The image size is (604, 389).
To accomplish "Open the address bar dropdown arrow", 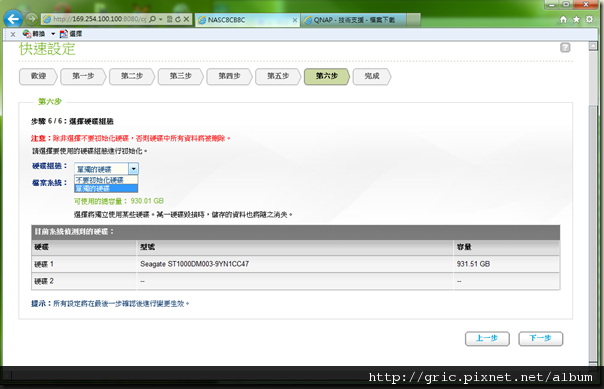I will click(161, 19).
